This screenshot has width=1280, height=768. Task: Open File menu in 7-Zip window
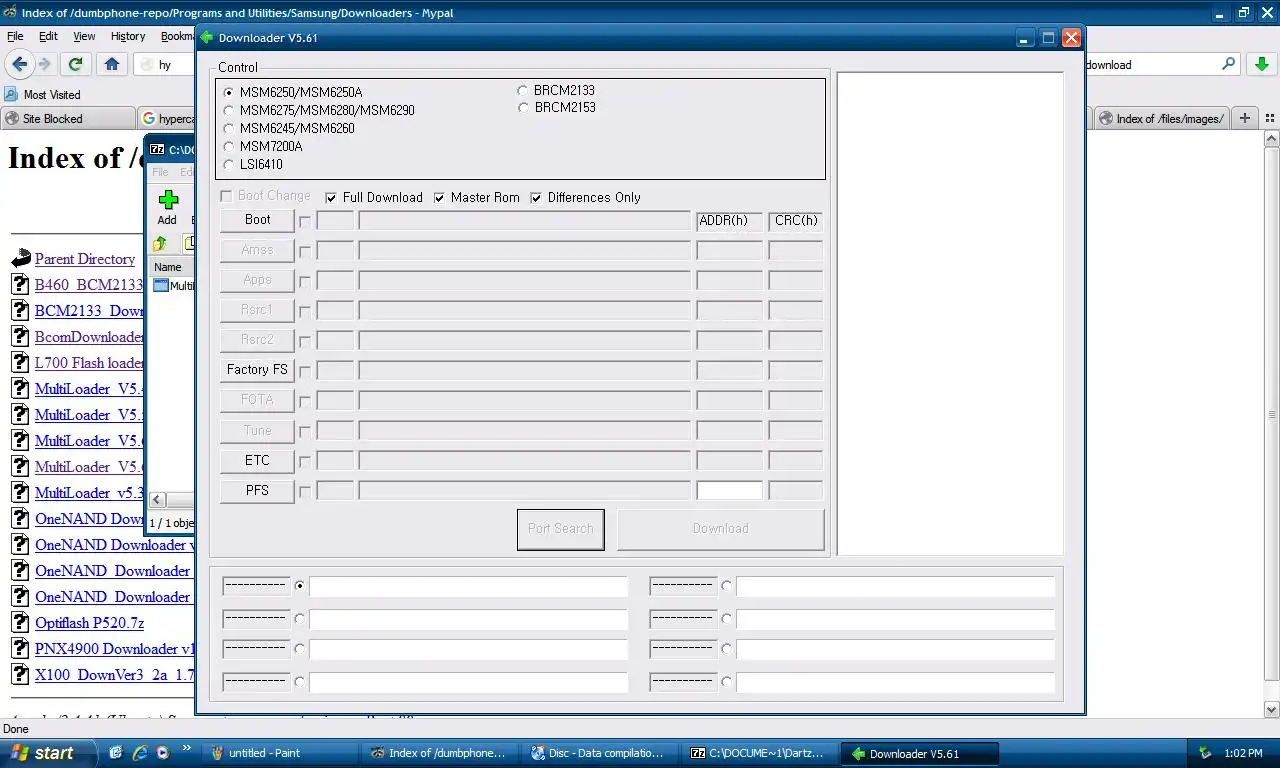click(x=160, y=173)
